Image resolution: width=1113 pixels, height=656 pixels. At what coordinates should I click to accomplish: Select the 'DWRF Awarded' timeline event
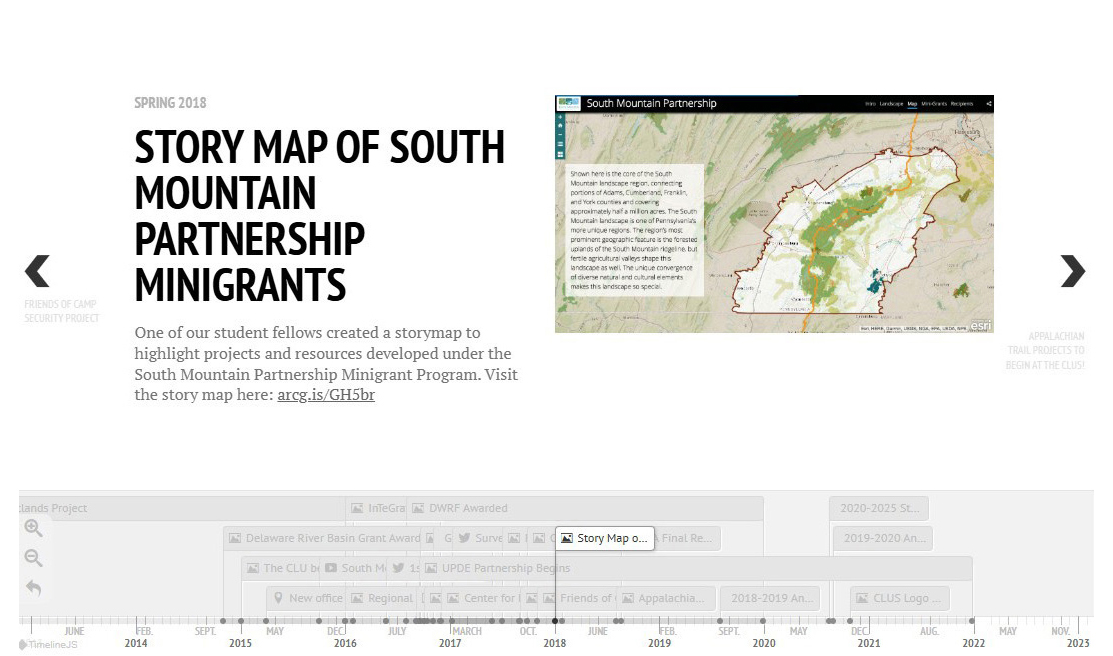pos(467,508)
